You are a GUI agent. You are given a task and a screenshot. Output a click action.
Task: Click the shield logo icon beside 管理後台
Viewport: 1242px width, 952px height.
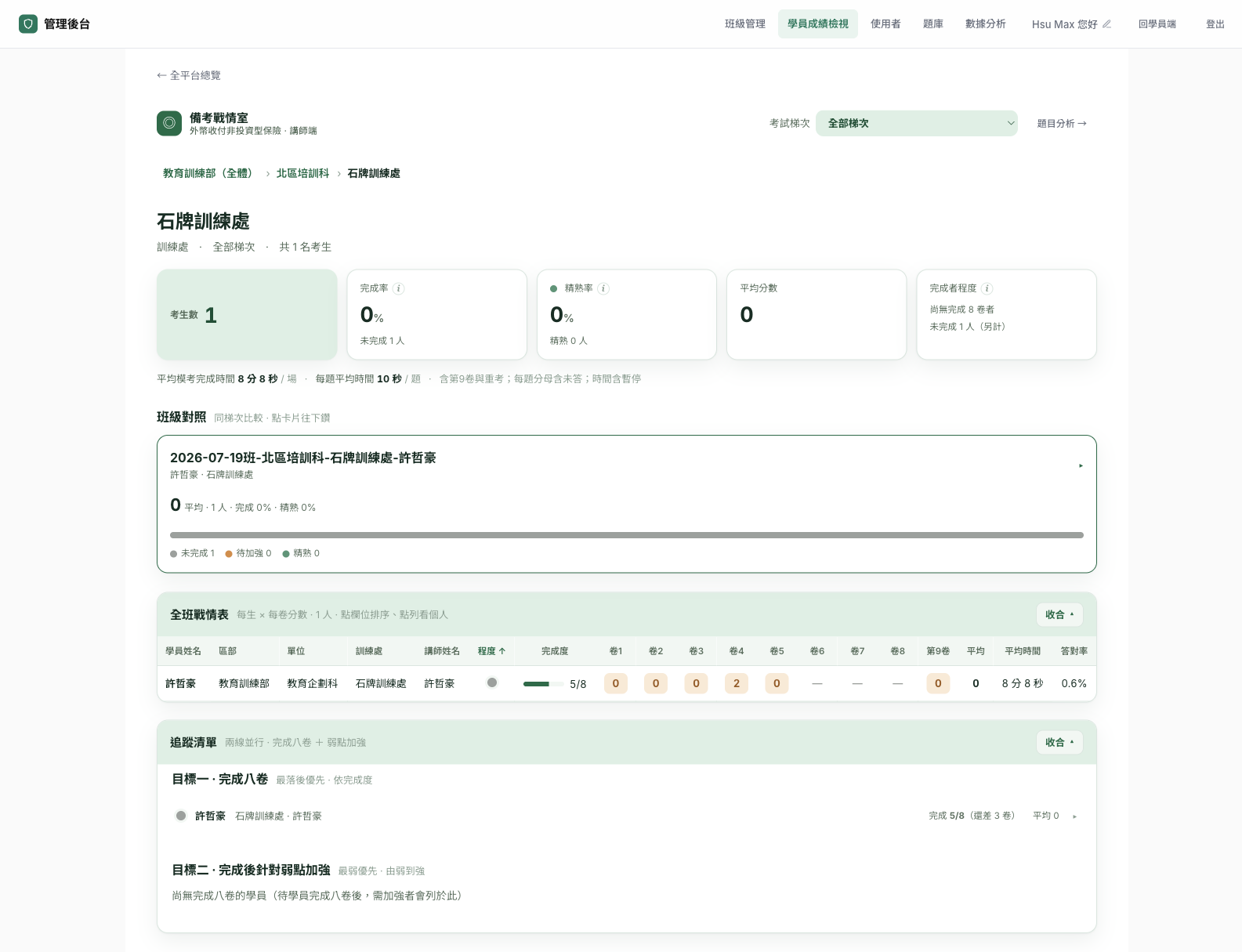point(28,24)
